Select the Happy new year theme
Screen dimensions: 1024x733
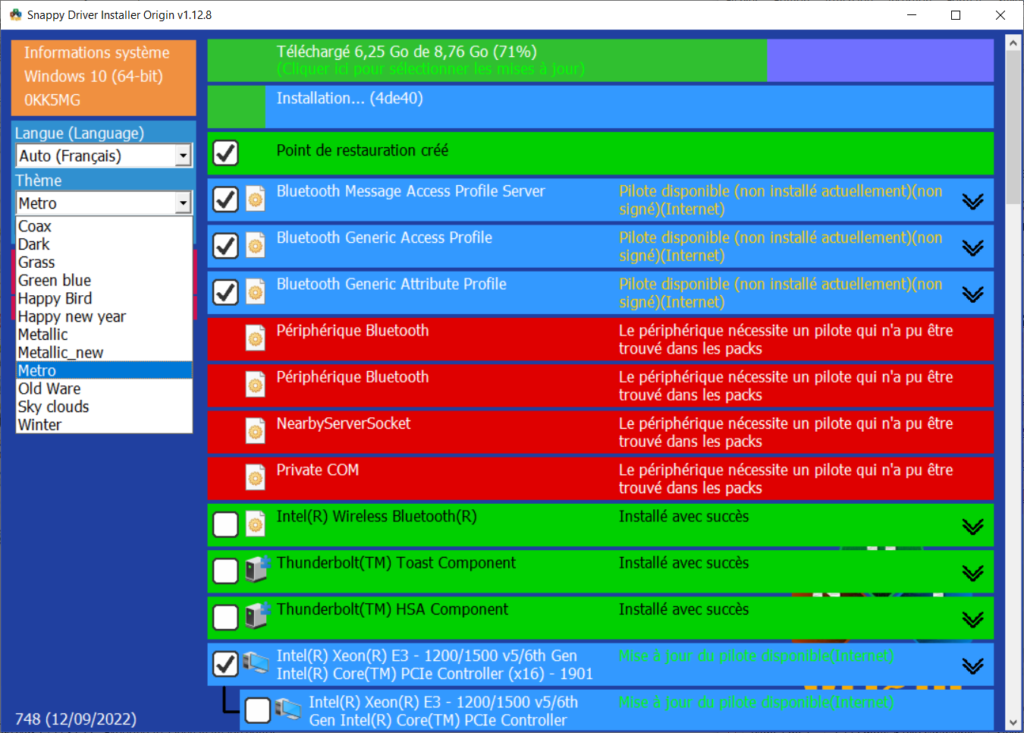pos(104,317)
